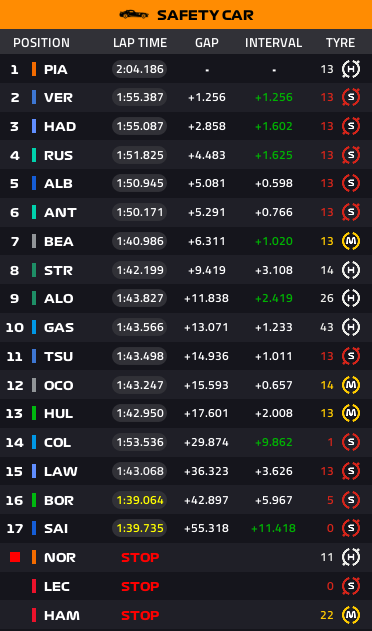Click RUS's teal team color bar
The image size is (372, 631).
(x=34, y=155)
